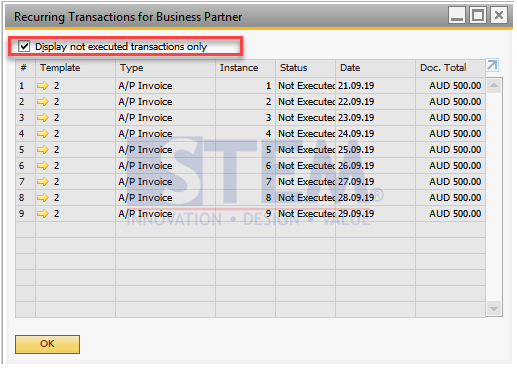Open template link arrow in row 1
Screen dimensions: 517x369
43,86
